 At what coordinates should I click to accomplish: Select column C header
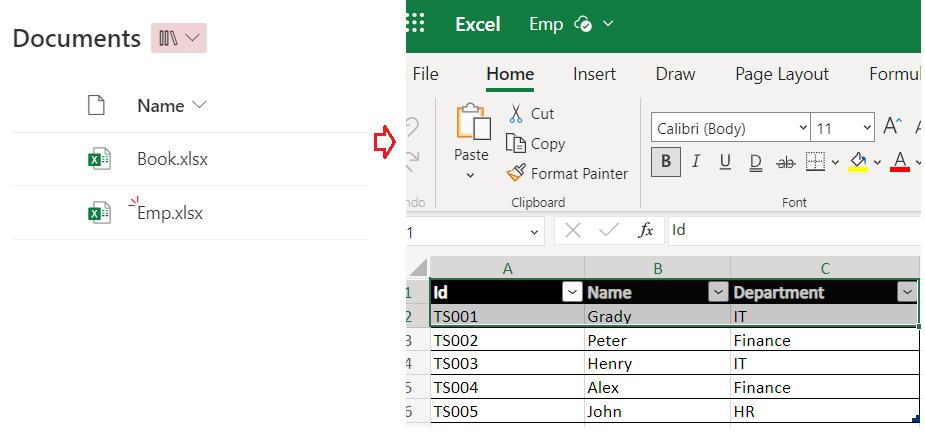825,268
